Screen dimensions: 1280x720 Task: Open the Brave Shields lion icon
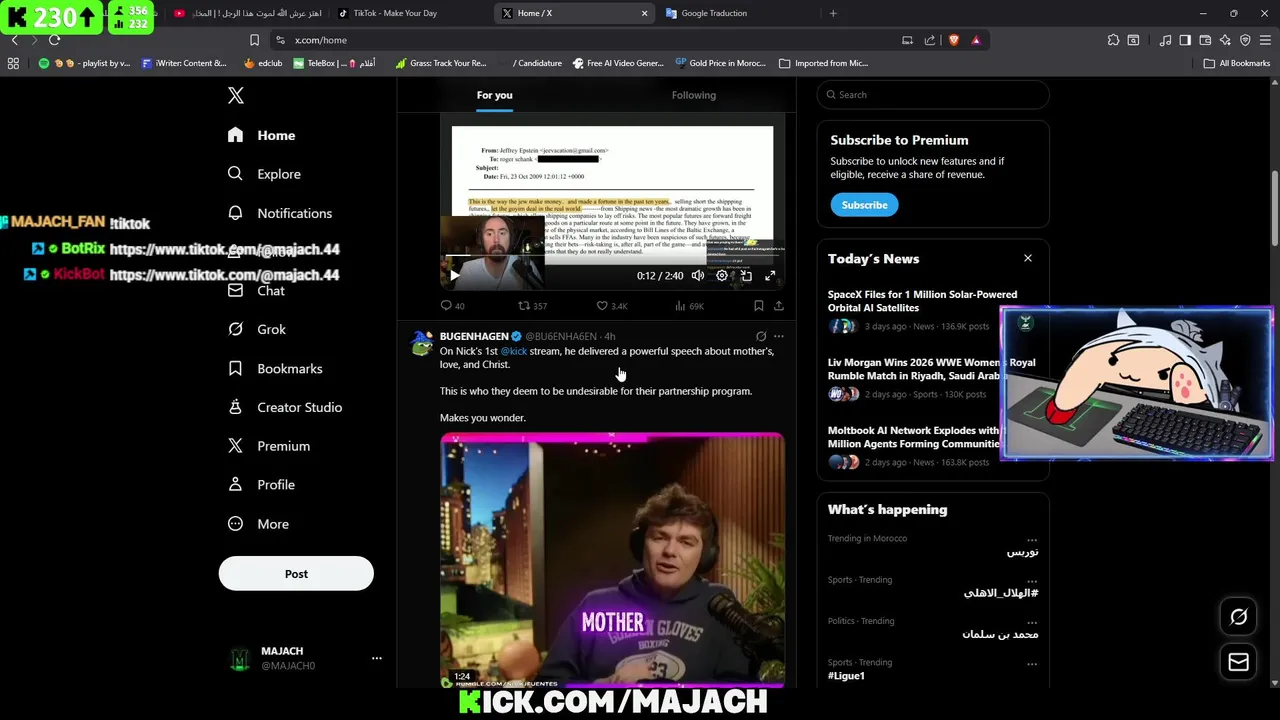[953, 40]
